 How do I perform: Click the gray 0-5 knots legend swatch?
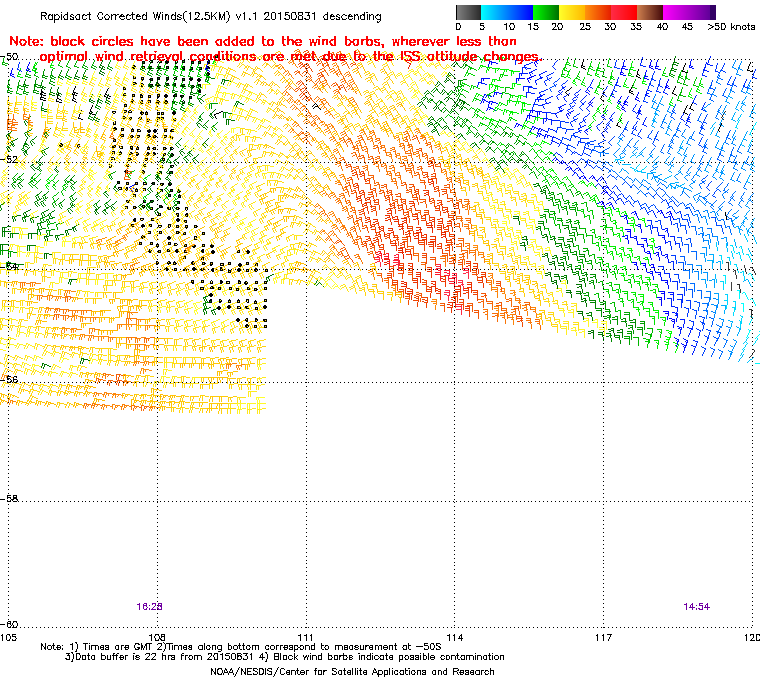pyautogui.click(x=468, y=12)
